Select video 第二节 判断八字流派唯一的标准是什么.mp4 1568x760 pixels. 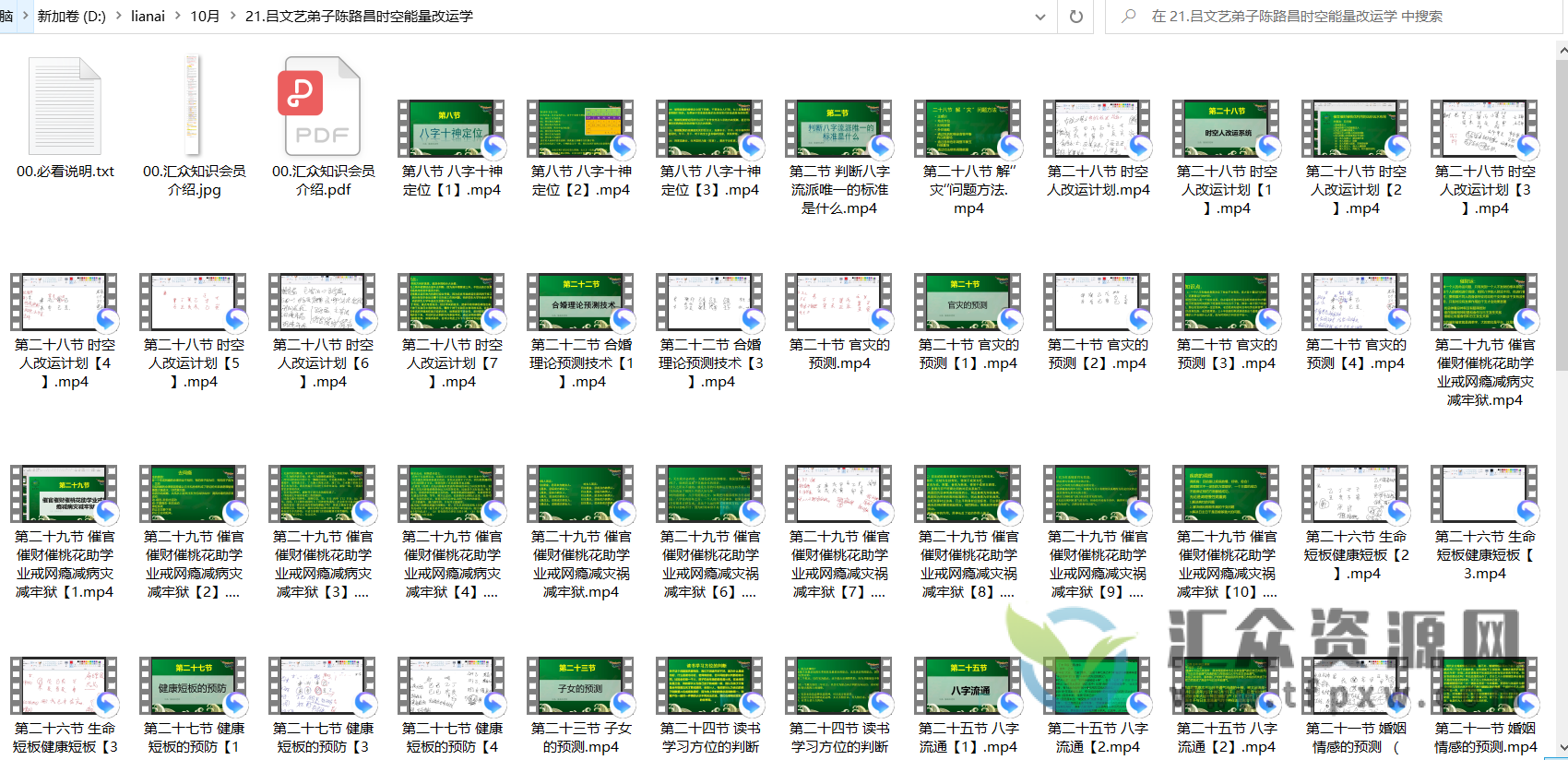click(x=838, y=129)
